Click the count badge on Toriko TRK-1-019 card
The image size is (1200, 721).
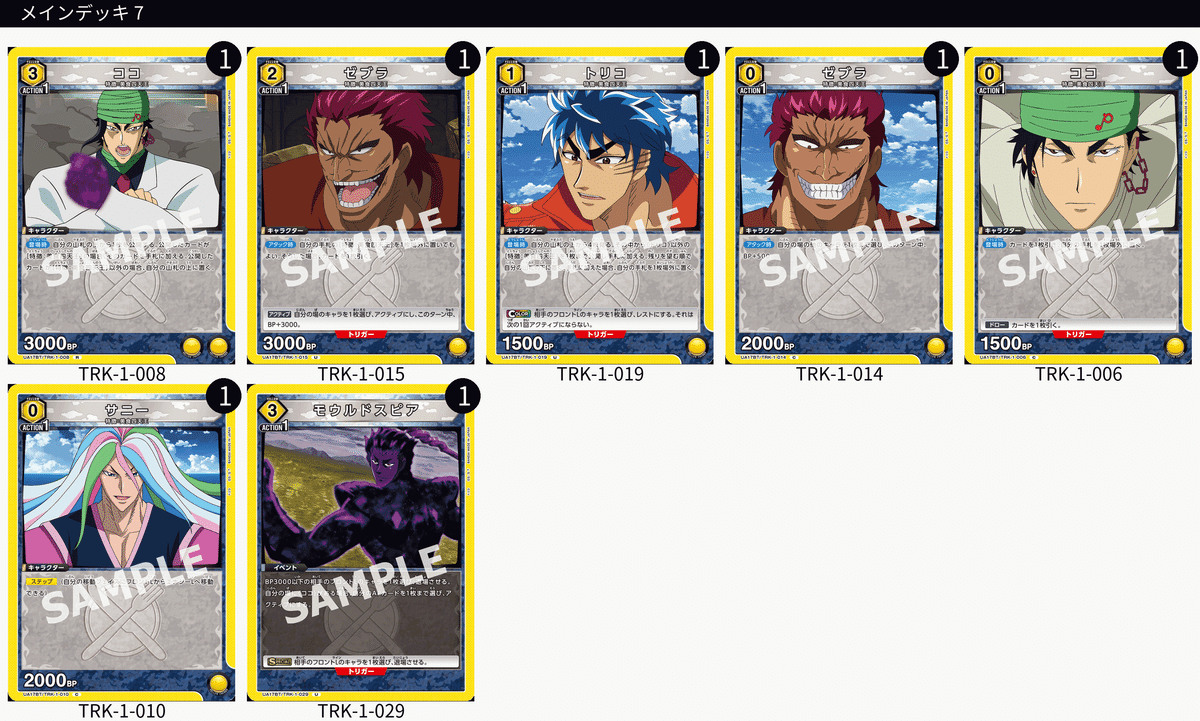tap(702, 58)
